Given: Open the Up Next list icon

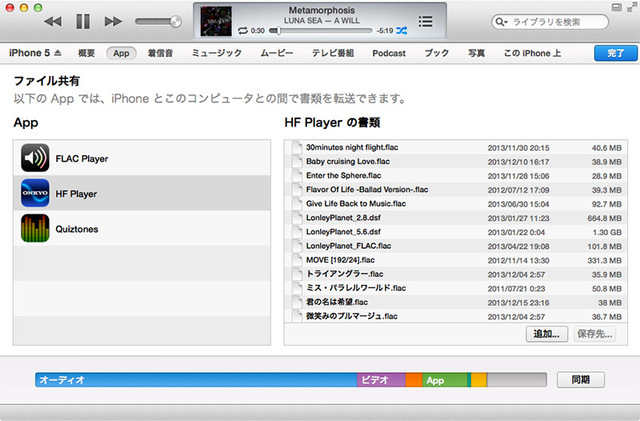Looking at the screenshot, I should point(426,21).
